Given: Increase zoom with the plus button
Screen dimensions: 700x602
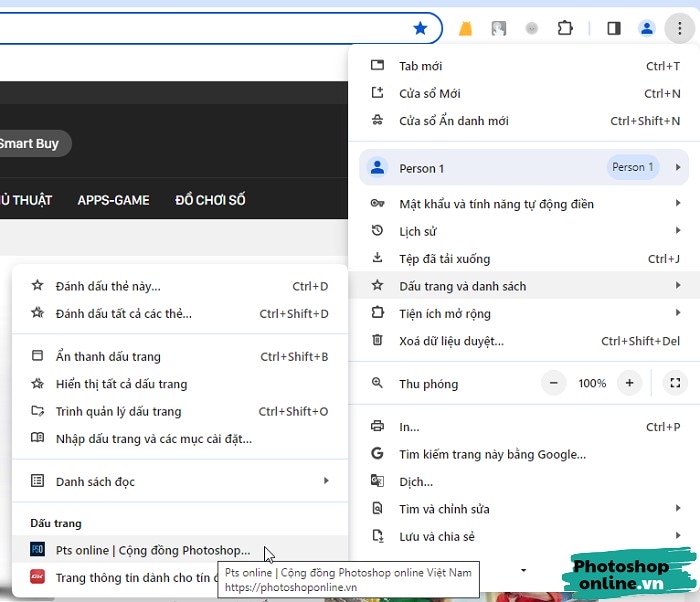Looking at the screenshot, I should (x=629, y=383).
